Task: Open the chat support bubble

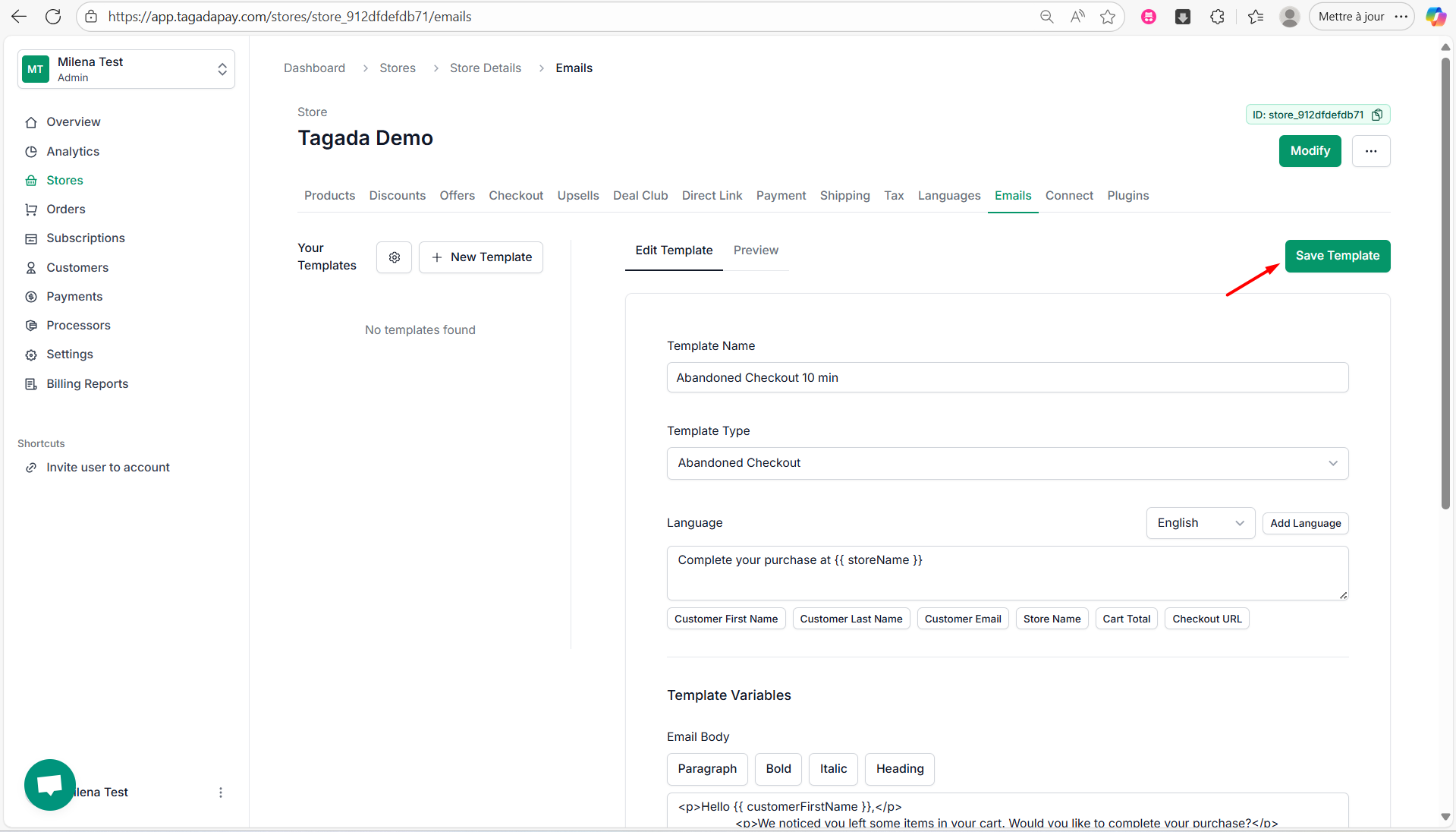Action: (50, 784)
